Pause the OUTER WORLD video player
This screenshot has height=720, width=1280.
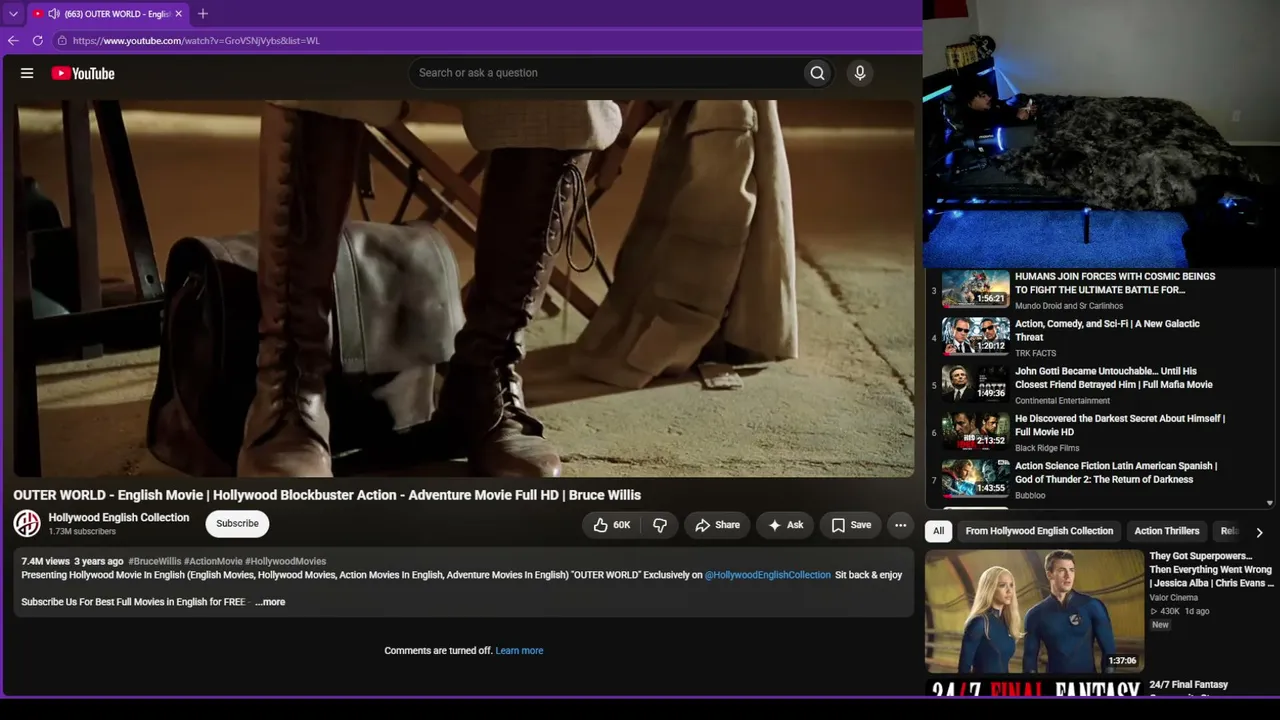464,288
